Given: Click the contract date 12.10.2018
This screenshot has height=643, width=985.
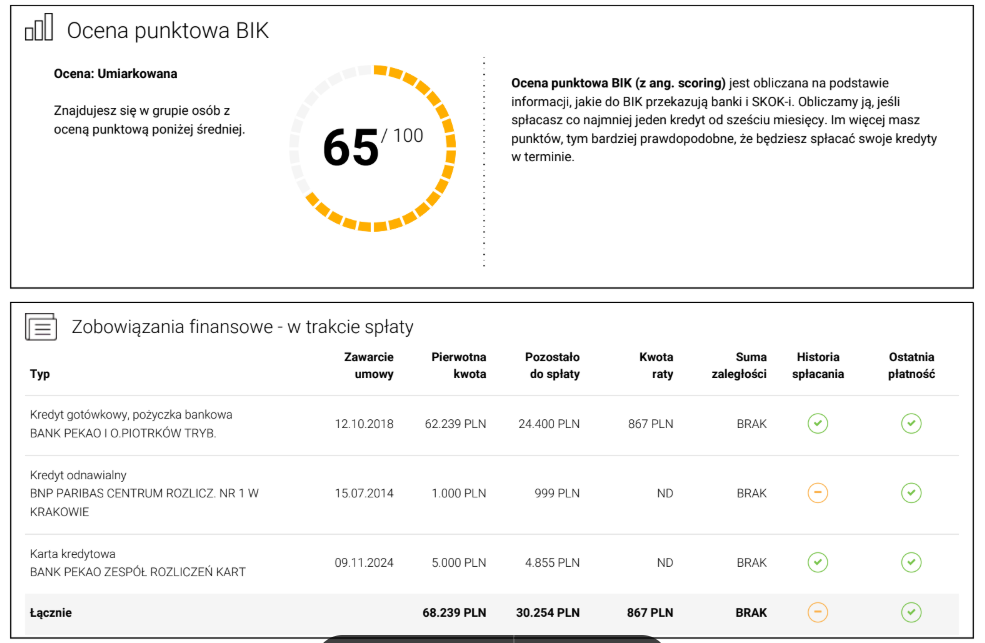Looking at the screenshot, I should [x=364, y=424].
